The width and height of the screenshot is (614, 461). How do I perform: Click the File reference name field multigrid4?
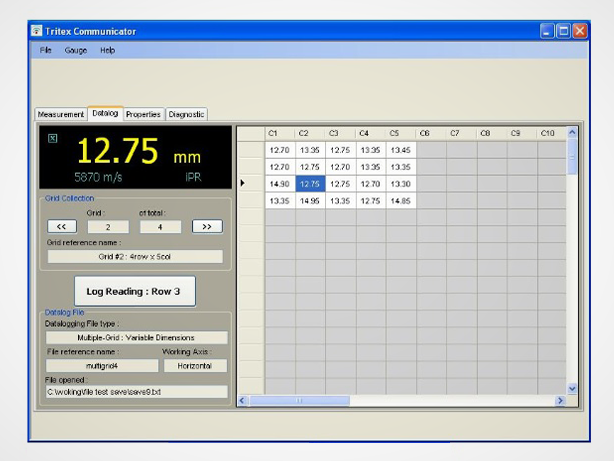102,366
